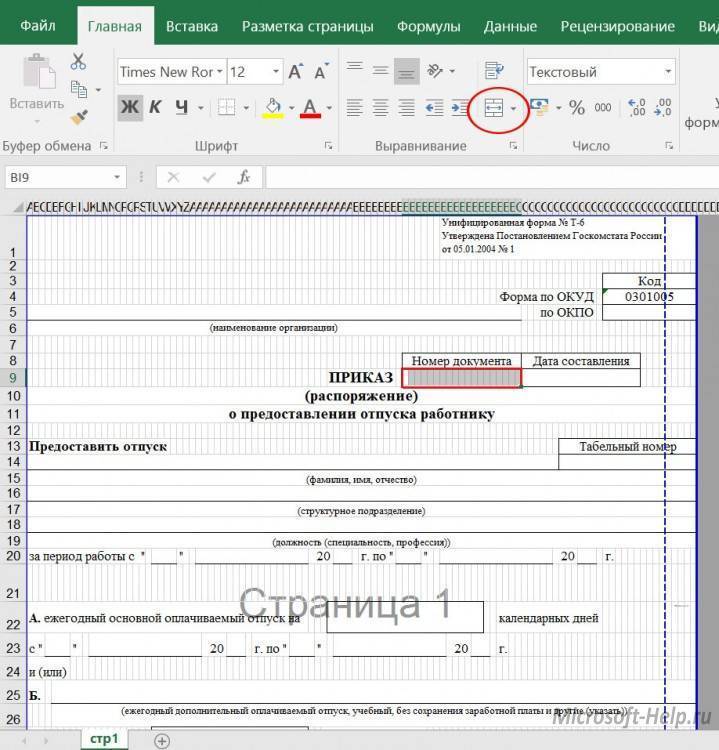Toggle Italic formatting
This screenshot has height=750, width=719.
155,108
